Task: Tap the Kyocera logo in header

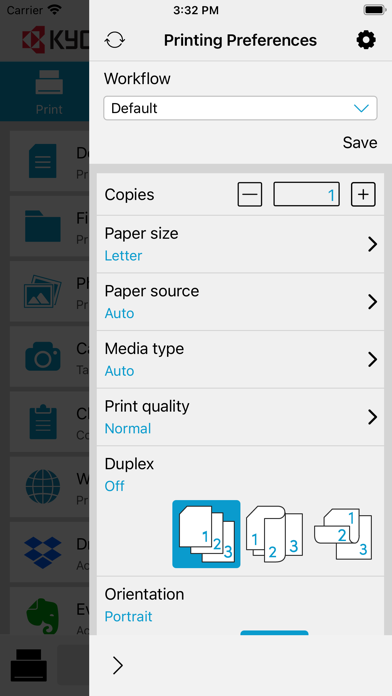Action: (x=55, y=40)
